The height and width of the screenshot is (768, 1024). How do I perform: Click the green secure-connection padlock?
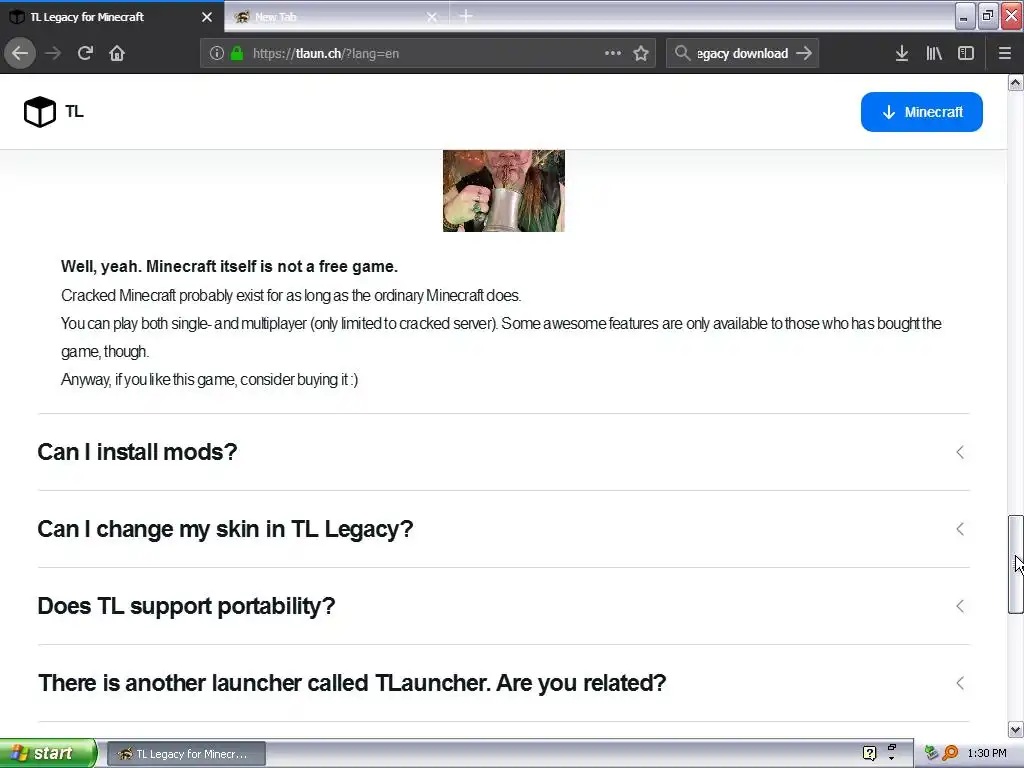[237, 54]
